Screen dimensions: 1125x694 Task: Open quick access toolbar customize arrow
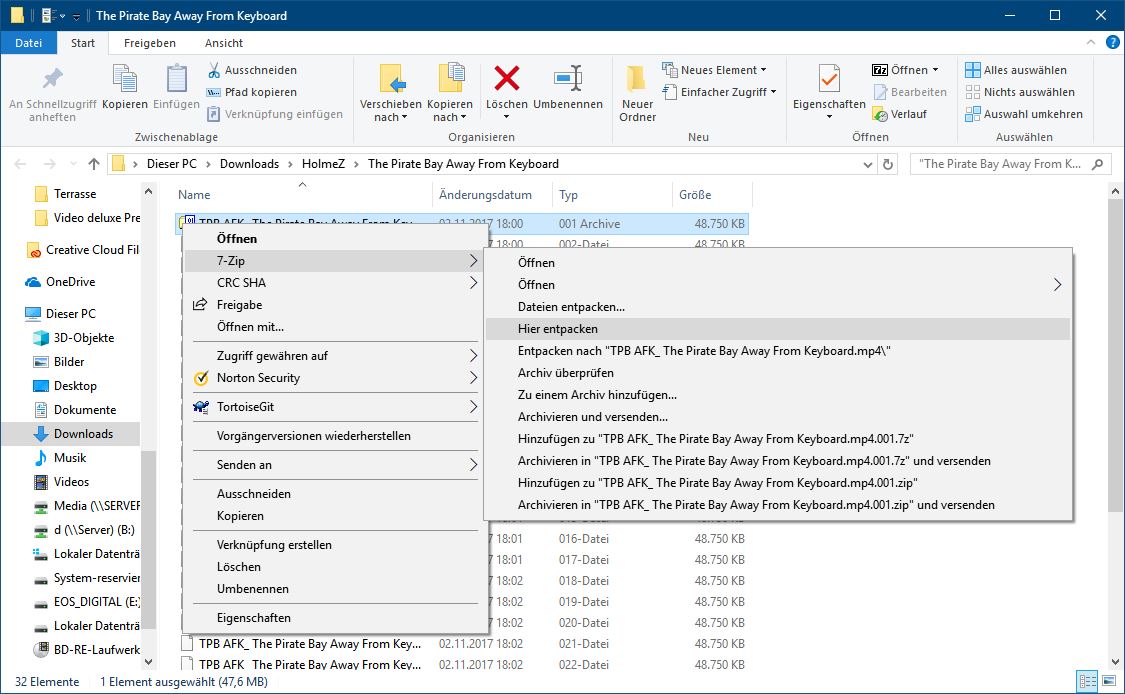[x=77, y=16]
